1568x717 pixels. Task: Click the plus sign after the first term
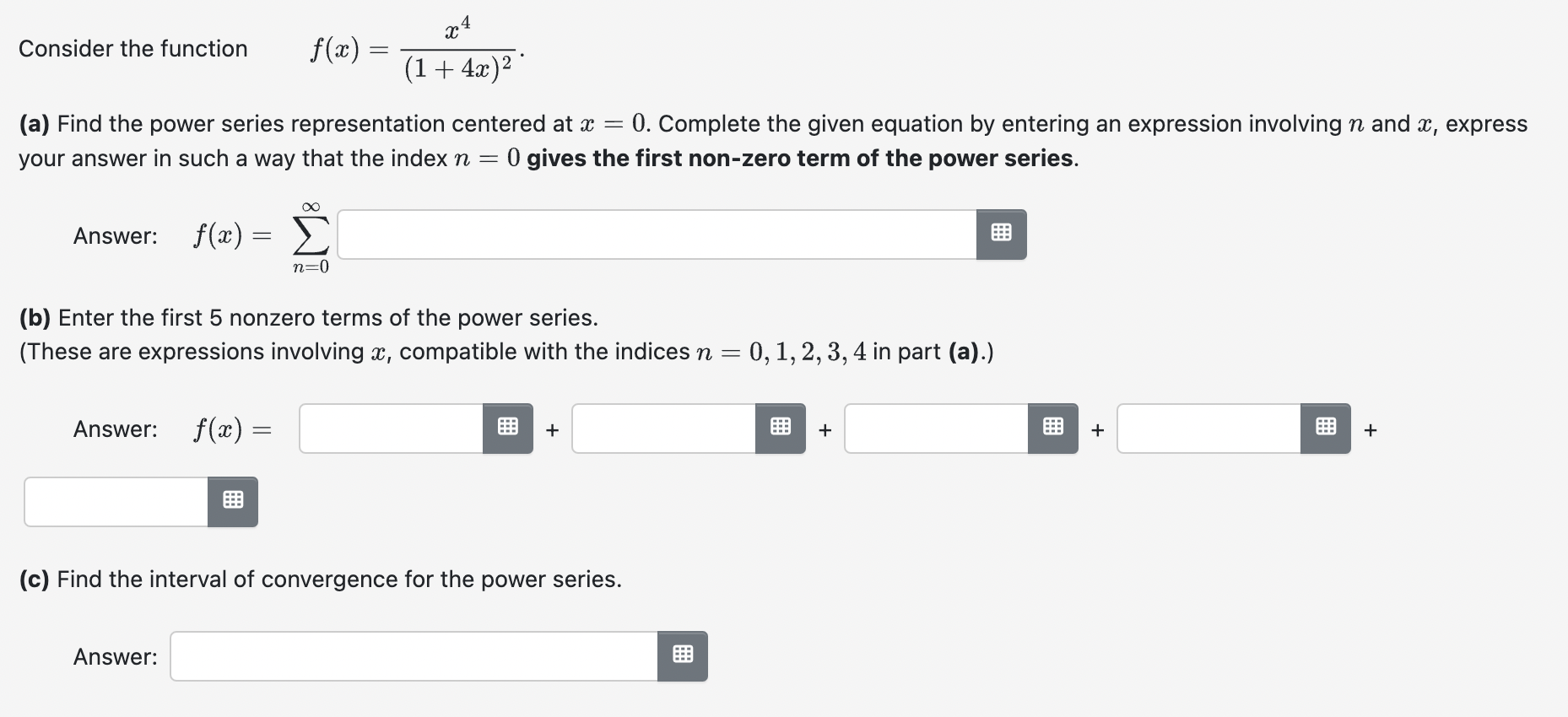point(552,429)
